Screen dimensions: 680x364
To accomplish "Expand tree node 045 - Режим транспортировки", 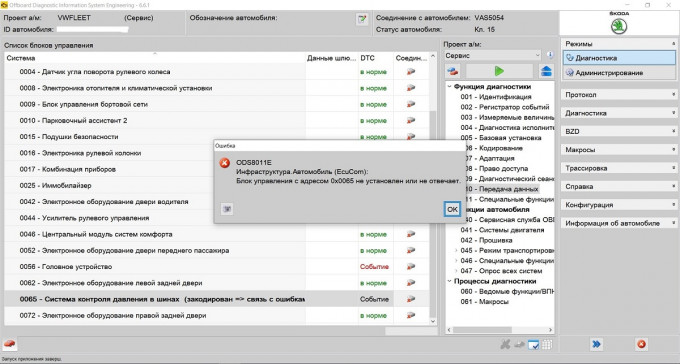I will (456, 250).
